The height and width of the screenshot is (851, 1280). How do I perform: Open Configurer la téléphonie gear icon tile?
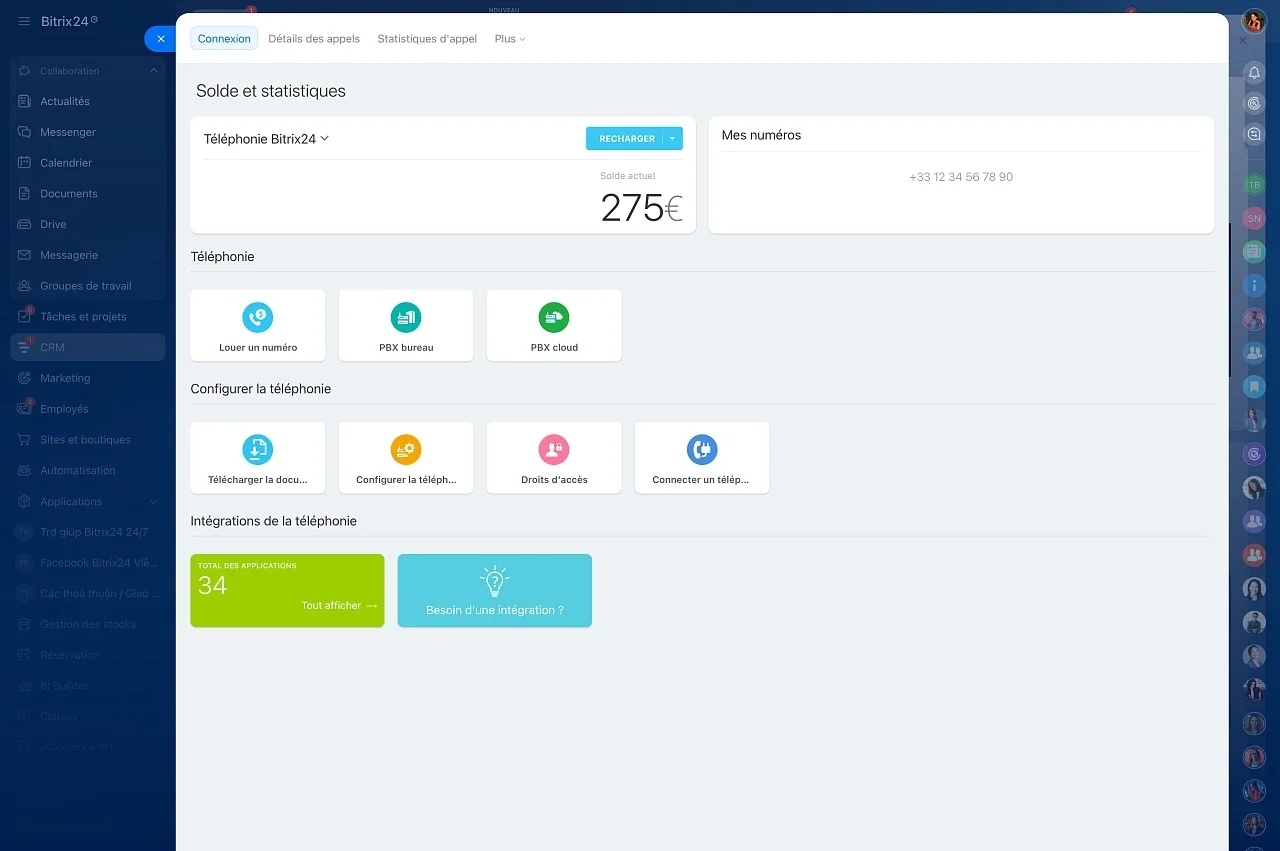pos(406,457)
